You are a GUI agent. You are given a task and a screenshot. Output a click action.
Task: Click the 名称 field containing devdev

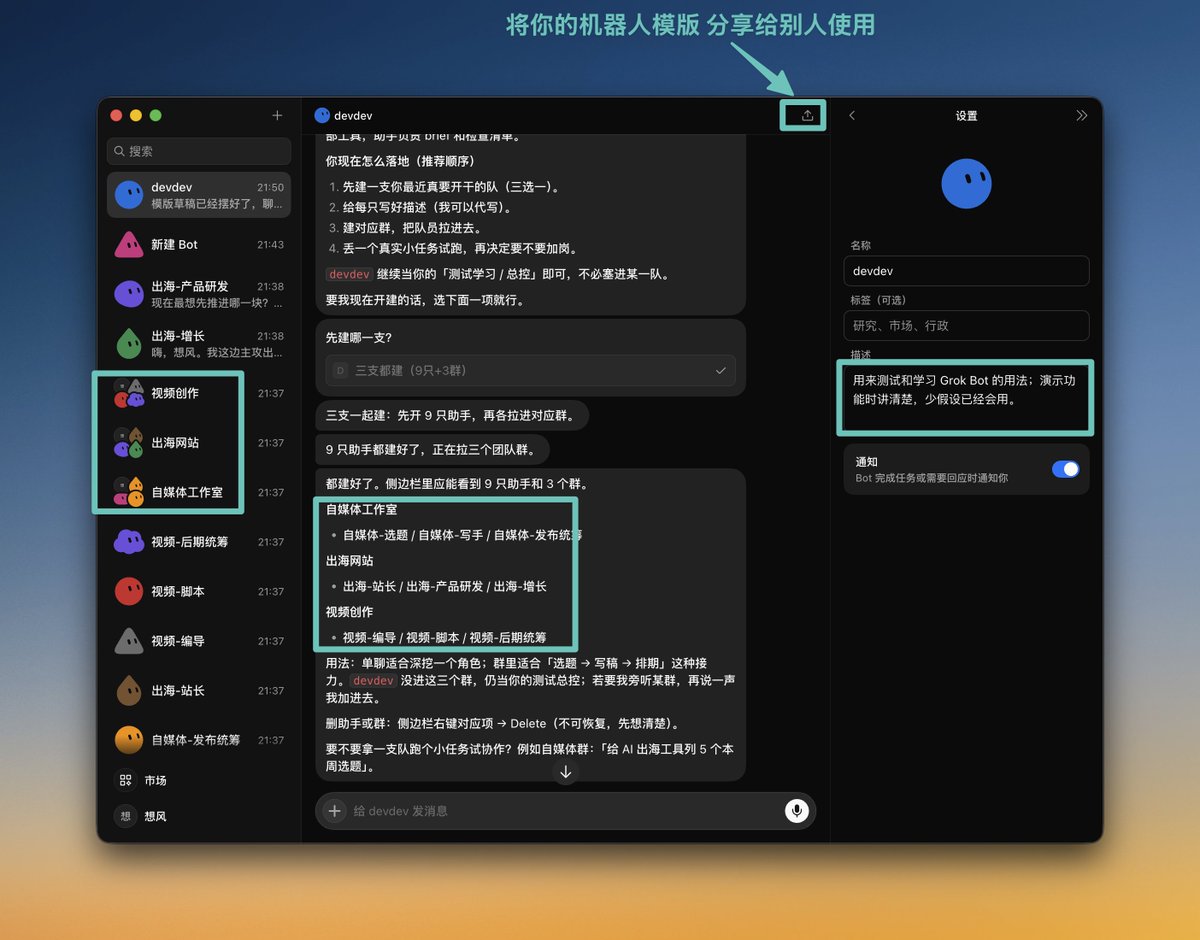pyautogui.click(x=966, y=271)
